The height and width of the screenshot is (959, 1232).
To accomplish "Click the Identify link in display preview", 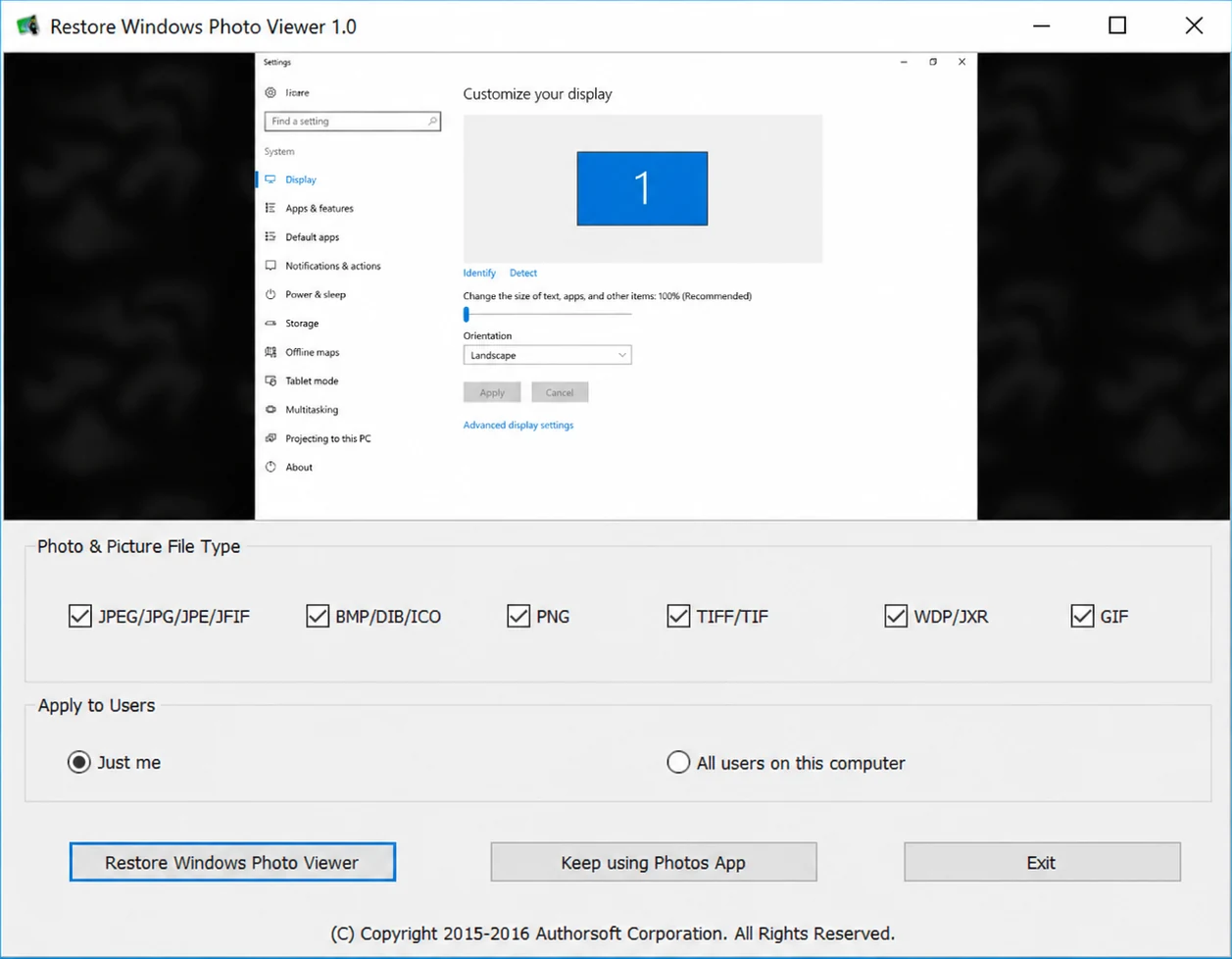I will pos(479,273).
